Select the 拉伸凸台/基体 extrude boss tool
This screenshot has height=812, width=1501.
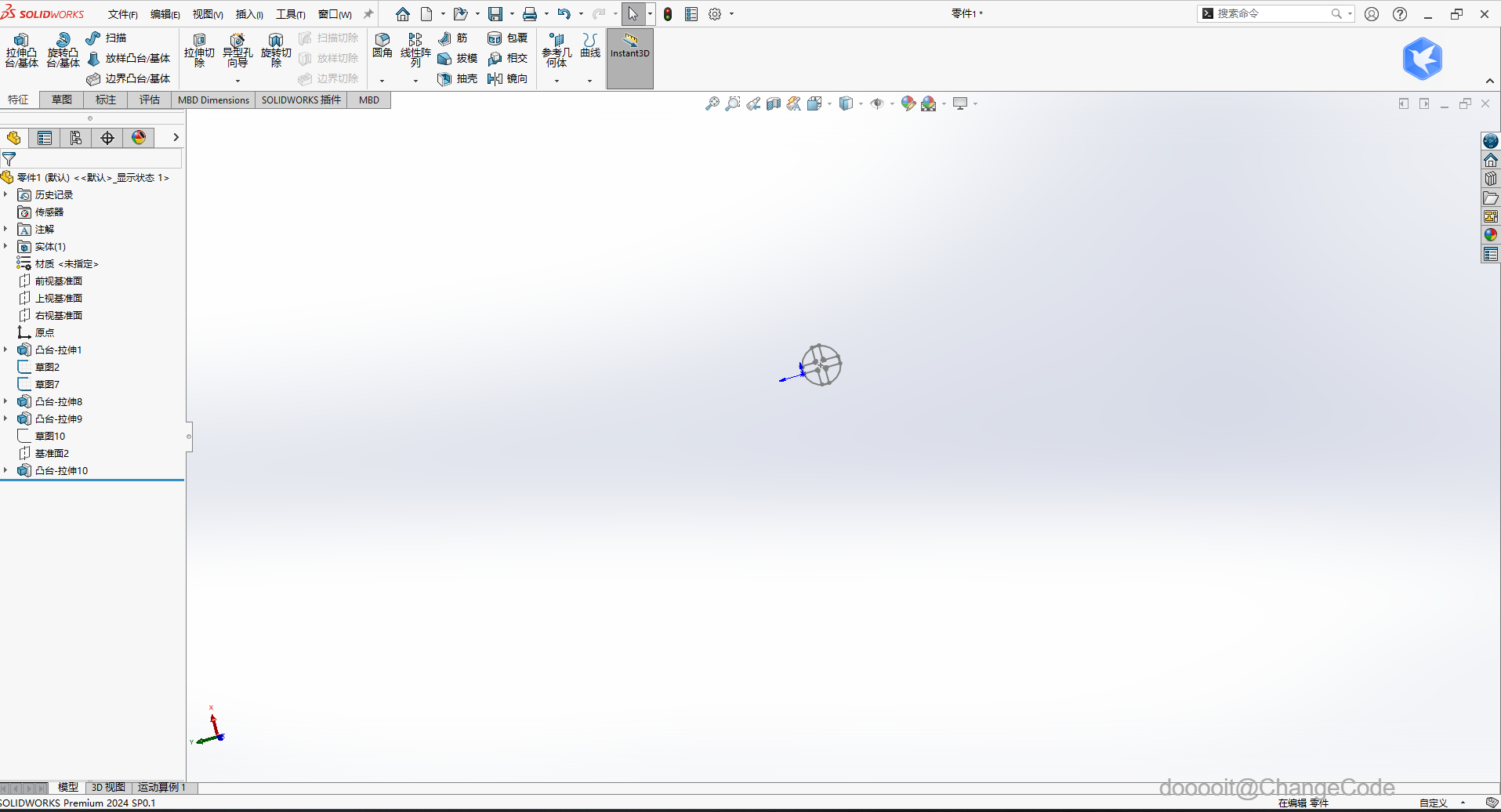click(x=21, y=51)
